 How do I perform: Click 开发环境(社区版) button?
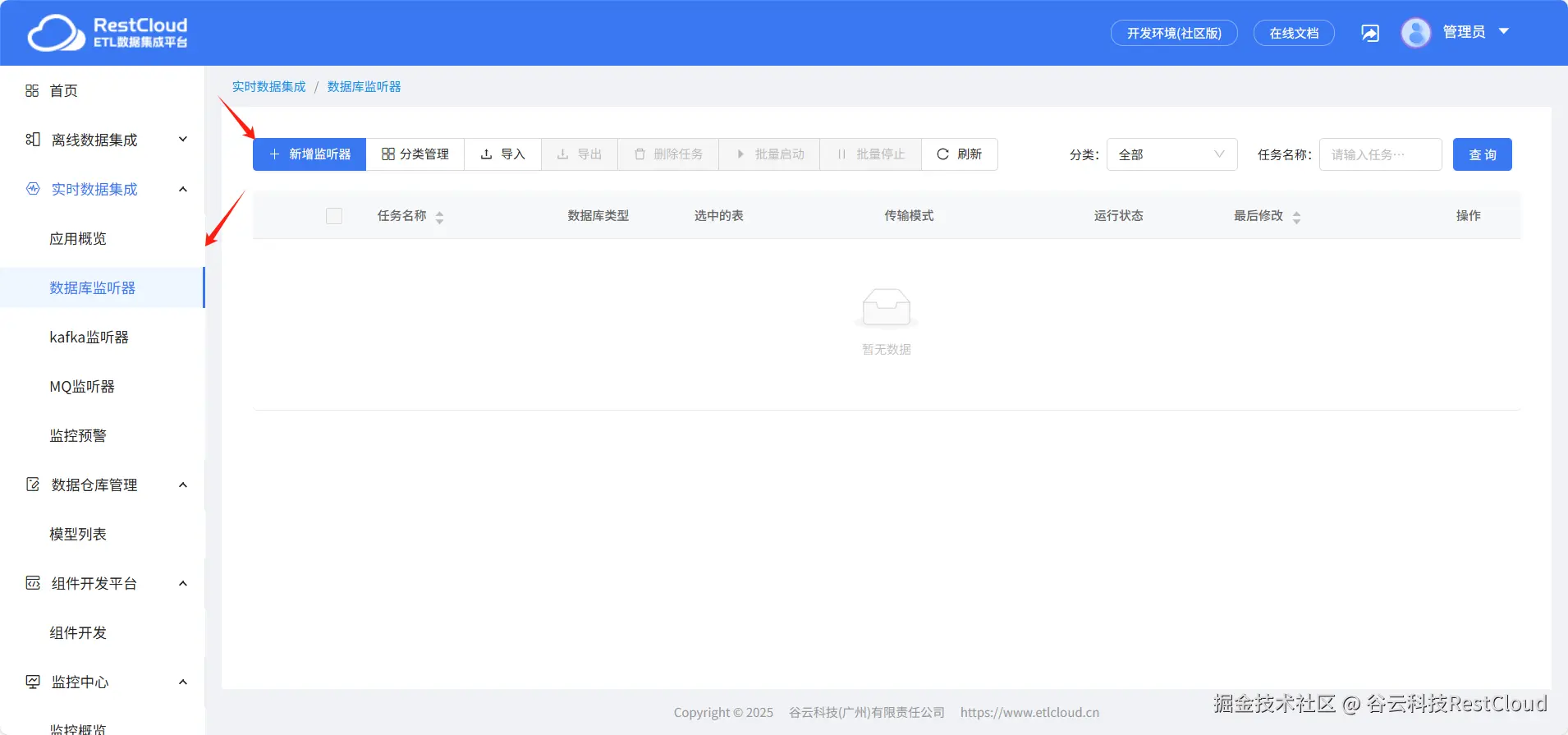1174,33
